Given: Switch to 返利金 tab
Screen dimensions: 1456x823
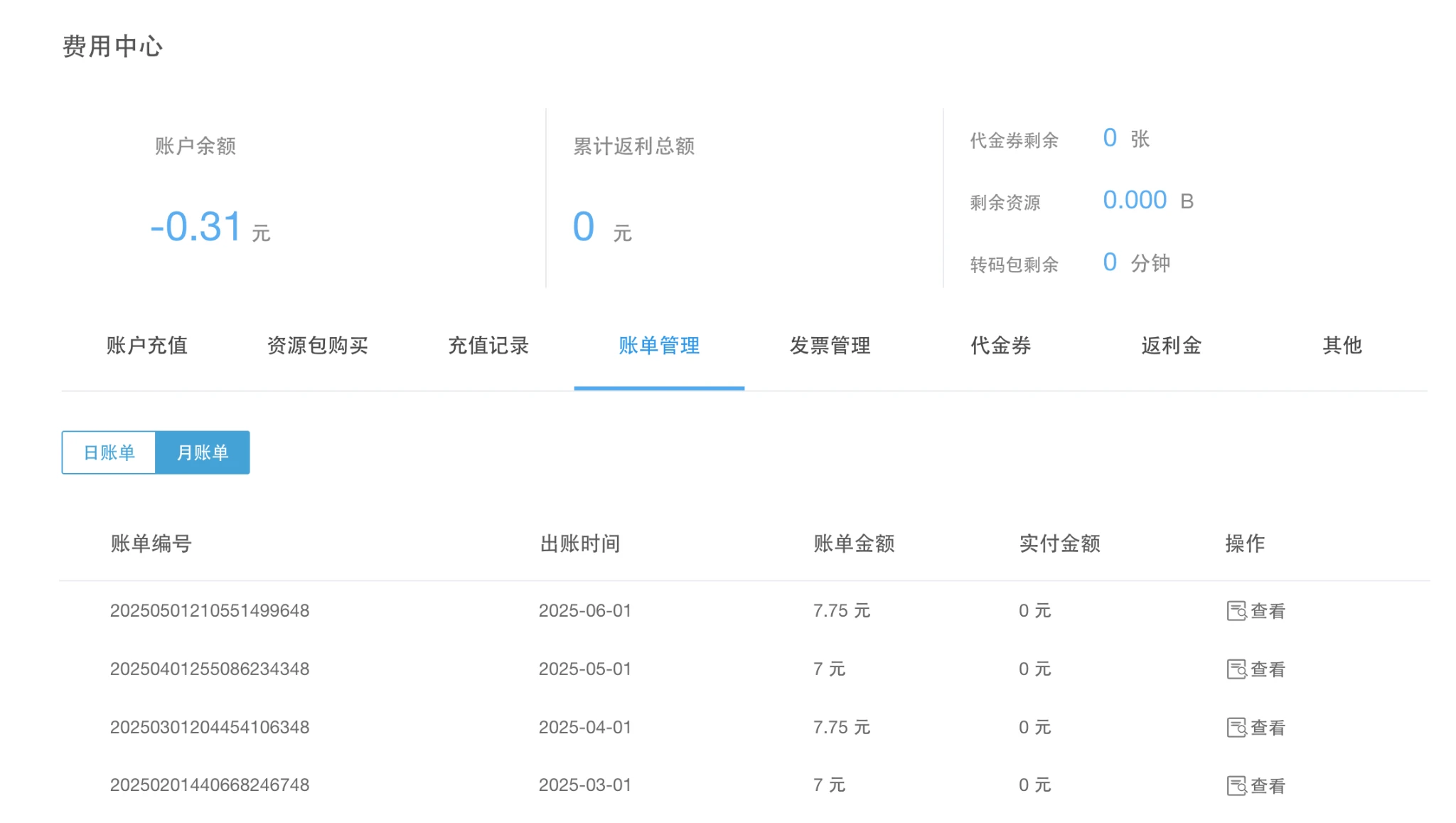Looking at the screenshot, I should (x=1171, y=346).
